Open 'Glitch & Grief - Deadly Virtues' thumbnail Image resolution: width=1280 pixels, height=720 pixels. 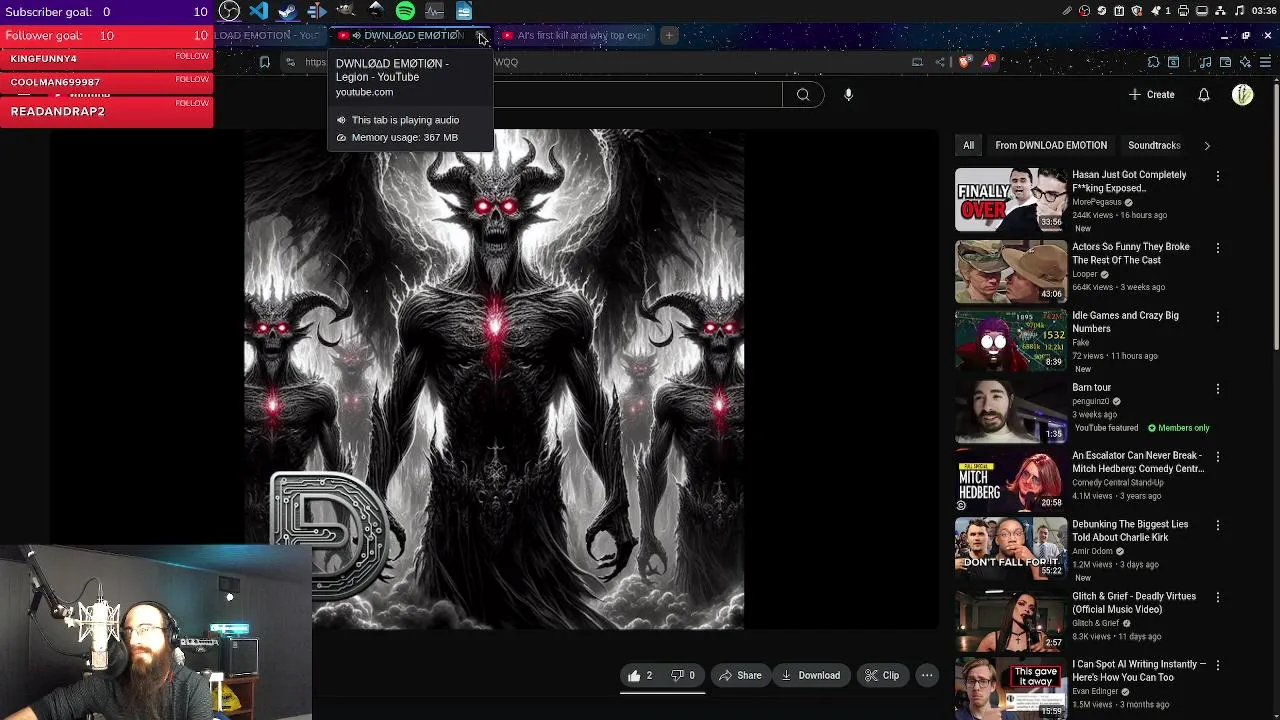point(1010,620)
